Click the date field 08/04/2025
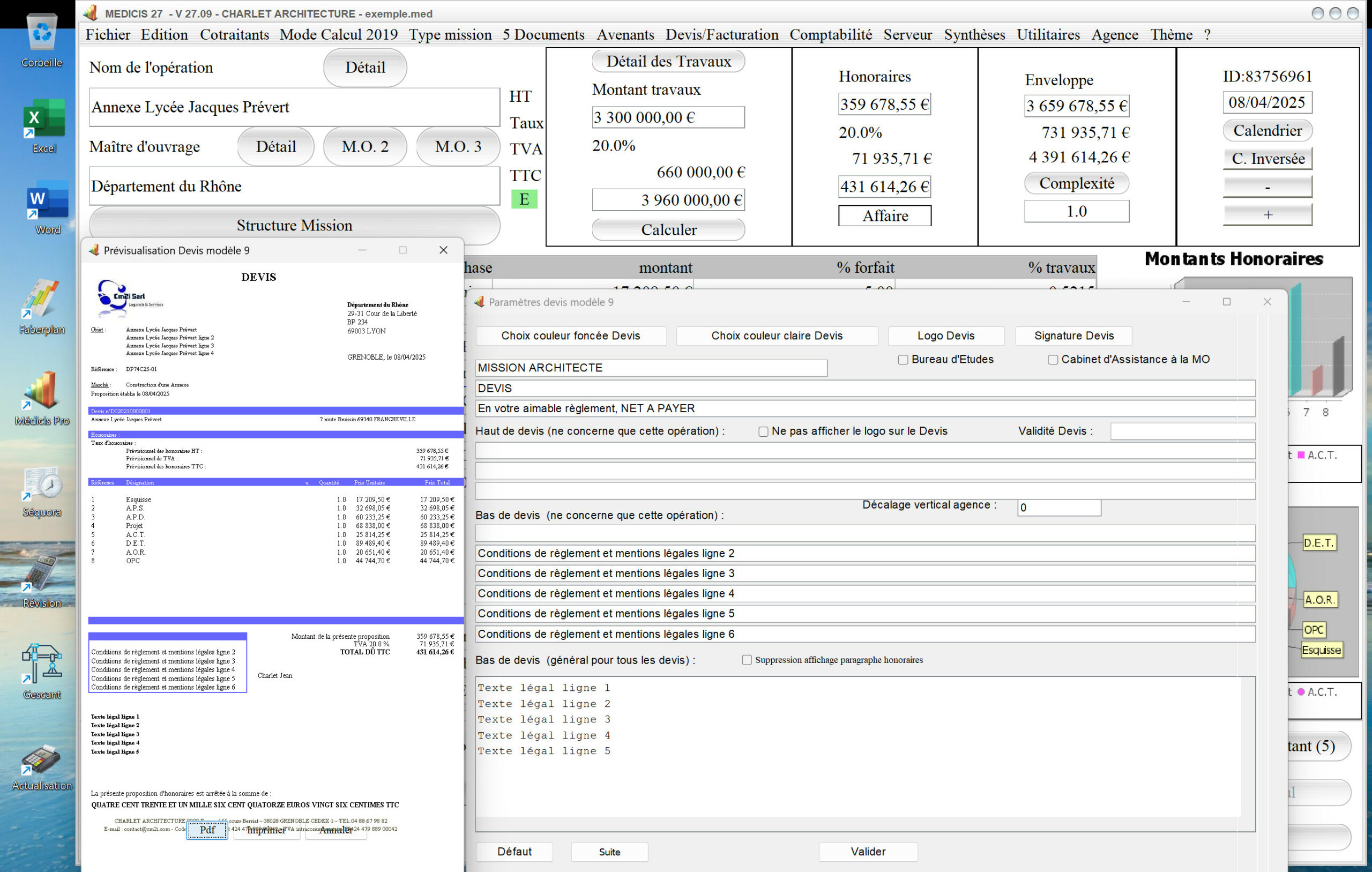Screen dimensions: 1372x872 (x=1266, y=102)
